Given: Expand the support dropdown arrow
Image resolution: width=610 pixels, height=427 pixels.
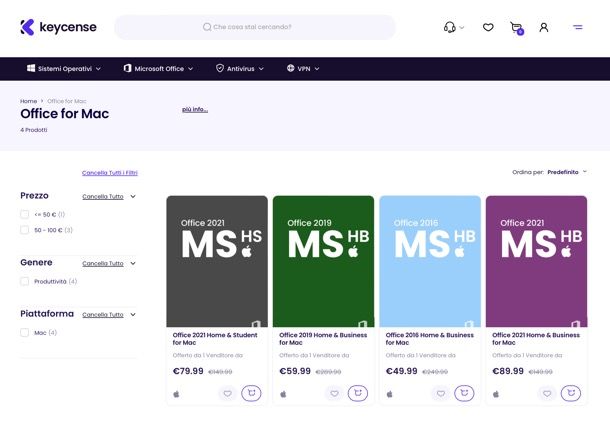Looking at the screenshot, I should click(462, 28).
